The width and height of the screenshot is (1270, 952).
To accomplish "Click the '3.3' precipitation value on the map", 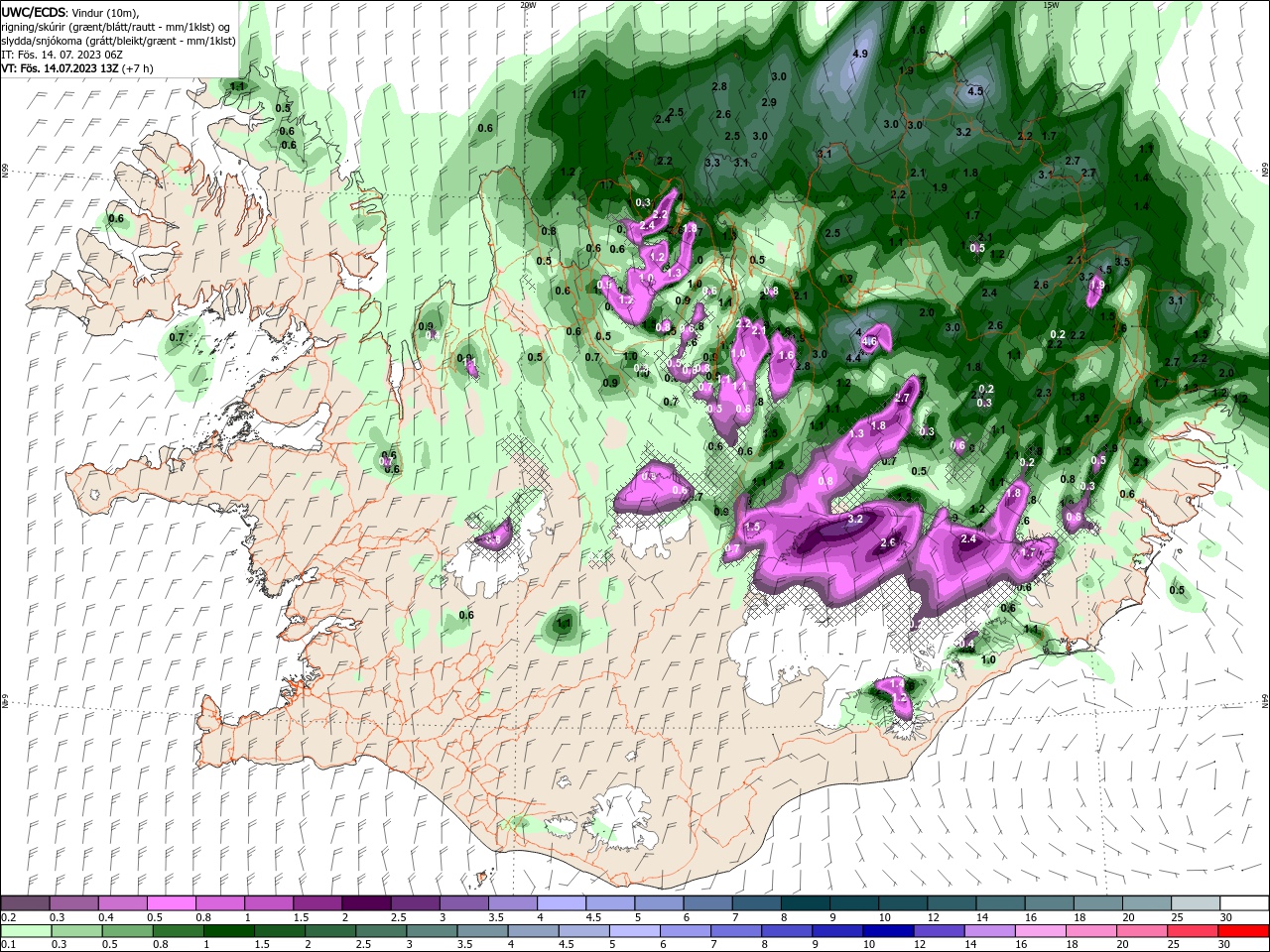I will pos(712,162).
